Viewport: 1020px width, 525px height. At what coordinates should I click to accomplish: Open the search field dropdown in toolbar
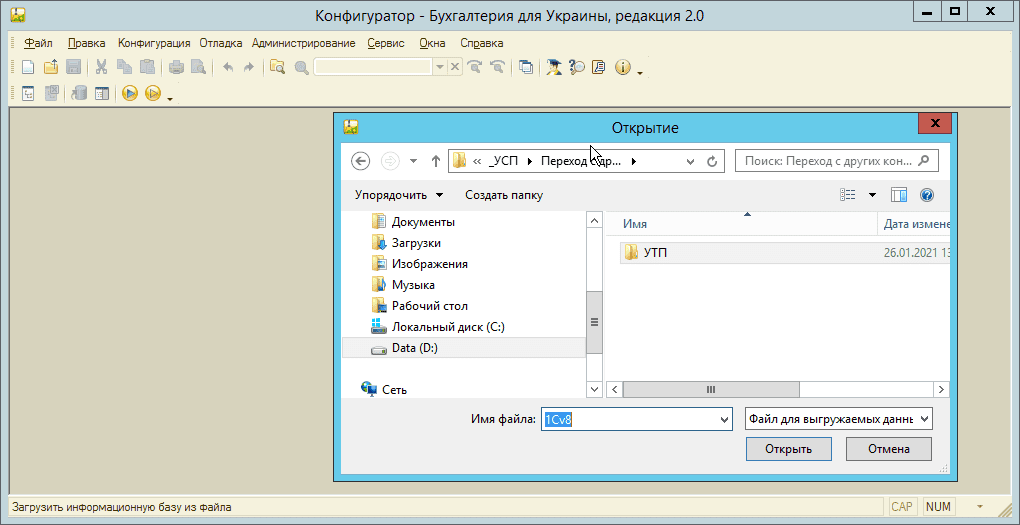coord(439,67)
